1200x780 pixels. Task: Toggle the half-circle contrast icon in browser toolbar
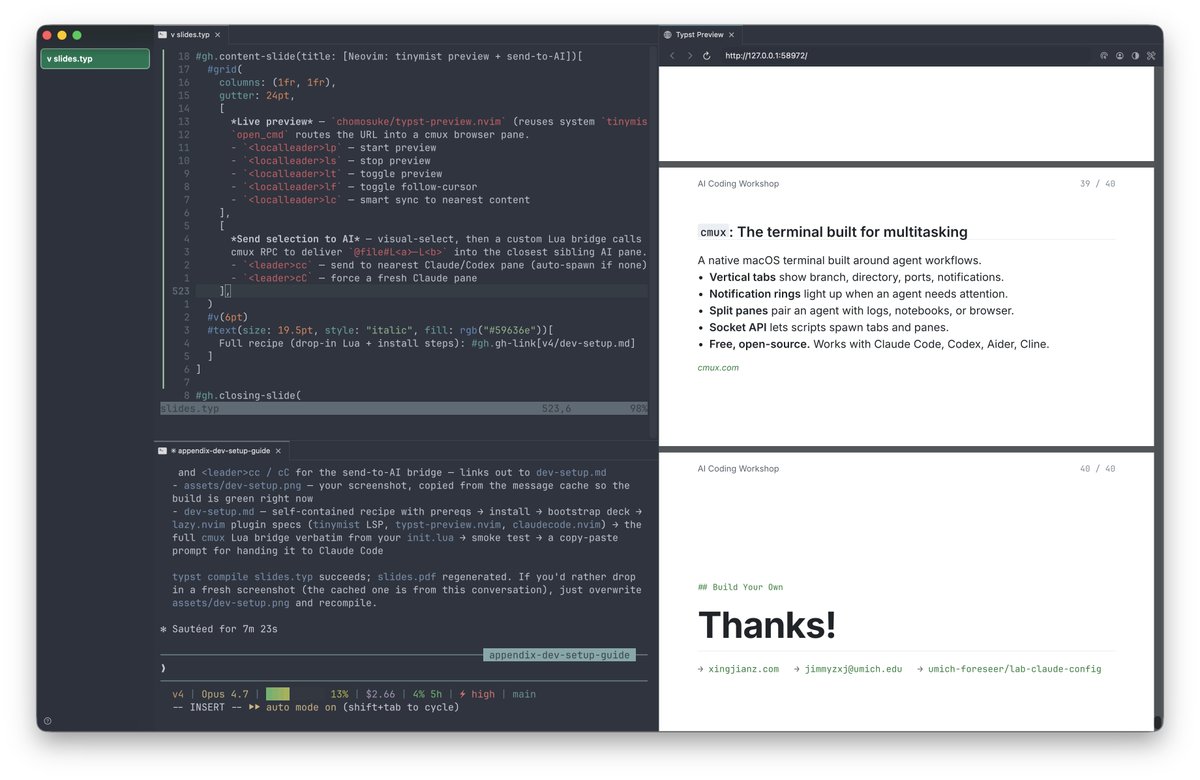coord(1135,56)
